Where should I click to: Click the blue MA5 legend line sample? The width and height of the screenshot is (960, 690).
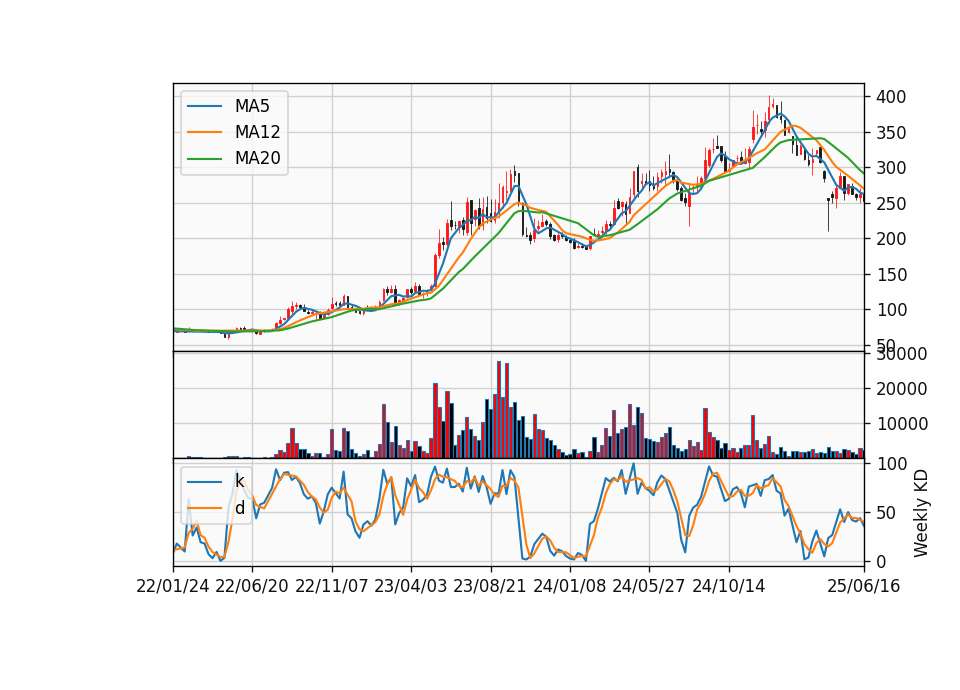tap(204, 107)
